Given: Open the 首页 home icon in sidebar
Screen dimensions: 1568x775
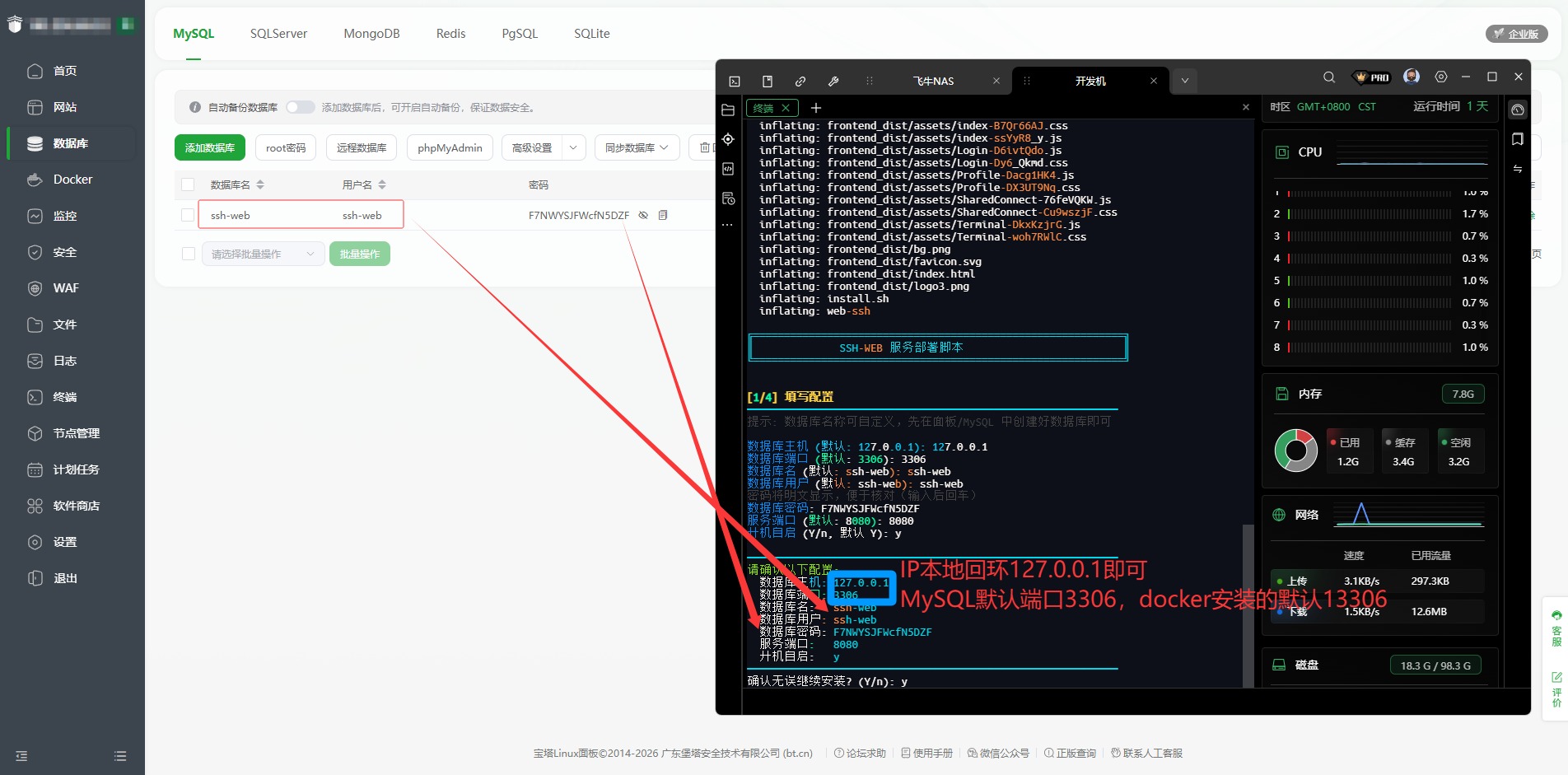Looking at the screenshot, I should (x=35, y=71).
